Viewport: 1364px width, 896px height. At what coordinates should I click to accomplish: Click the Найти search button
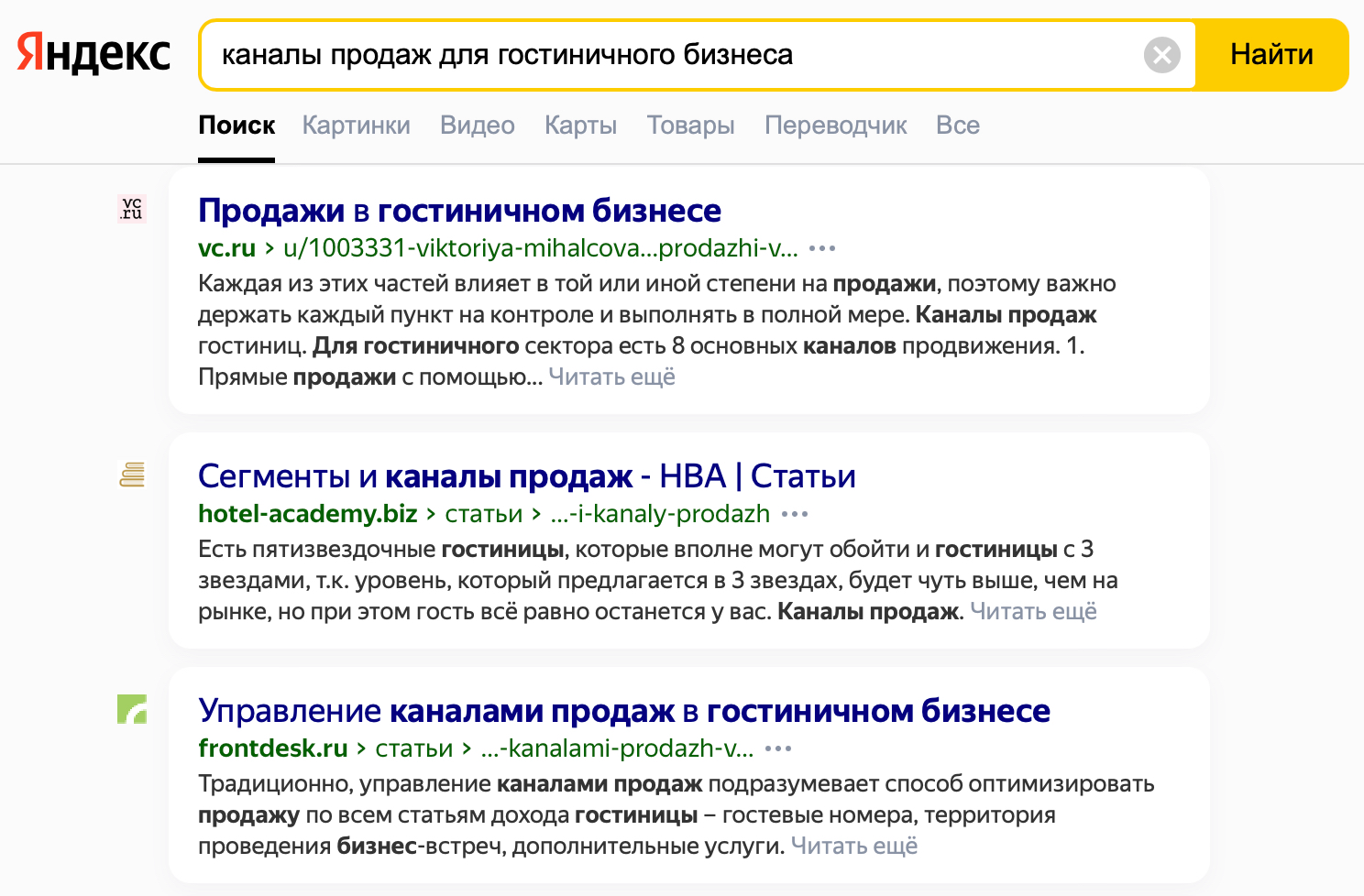[1271, 55]
